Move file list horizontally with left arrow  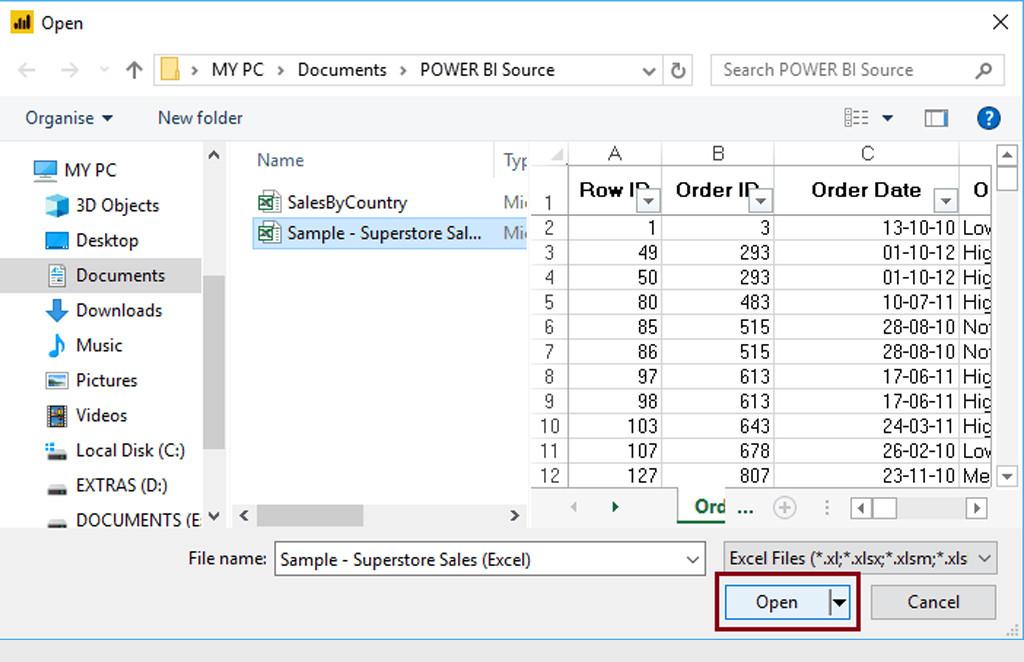(244, 516)
